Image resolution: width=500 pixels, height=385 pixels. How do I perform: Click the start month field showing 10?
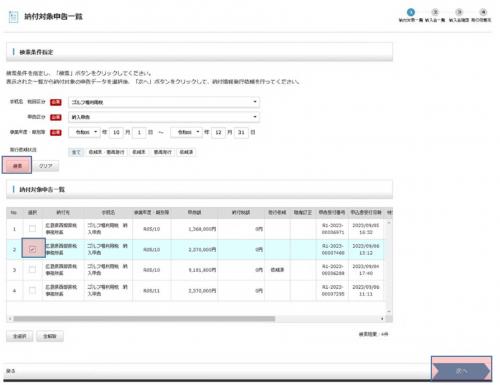116,132
